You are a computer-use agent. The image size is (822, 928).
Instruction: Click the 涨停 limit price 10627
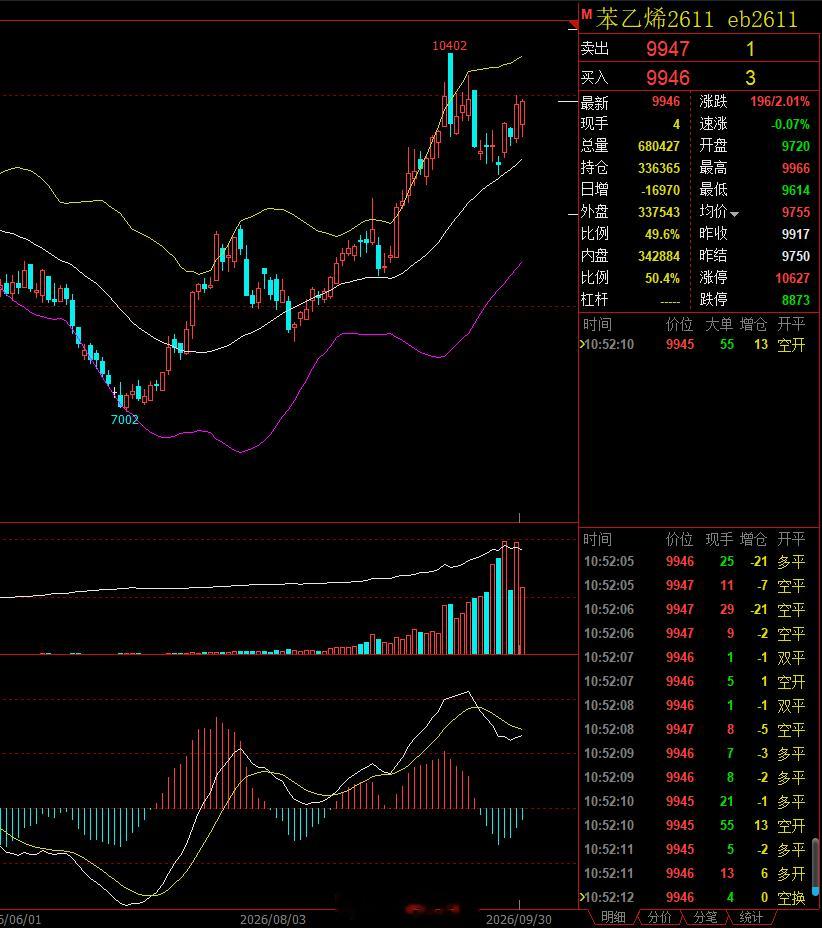pos(792,278)
